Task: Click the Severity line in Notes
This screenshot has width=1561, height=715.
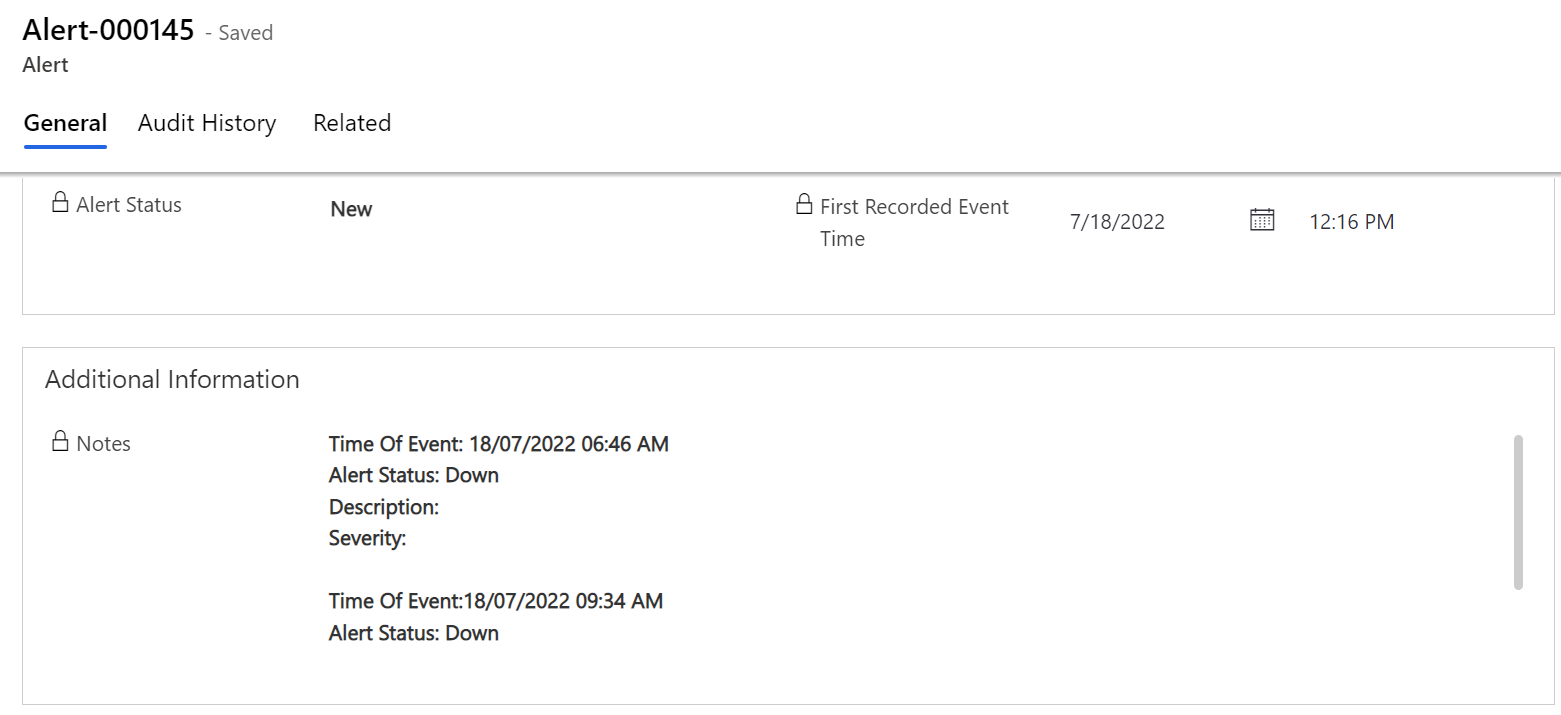Action: [x=368, y=538]
